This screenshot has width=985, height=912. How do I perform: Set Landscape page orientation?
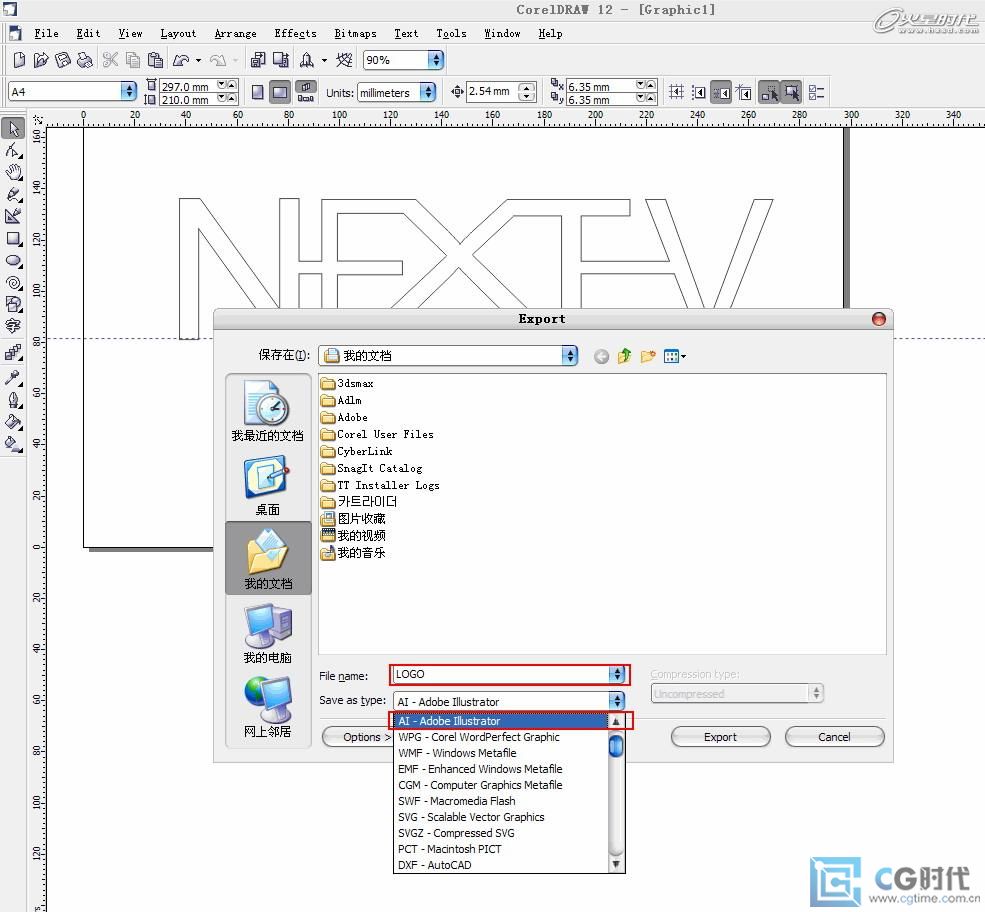click(x=280, y=92)
